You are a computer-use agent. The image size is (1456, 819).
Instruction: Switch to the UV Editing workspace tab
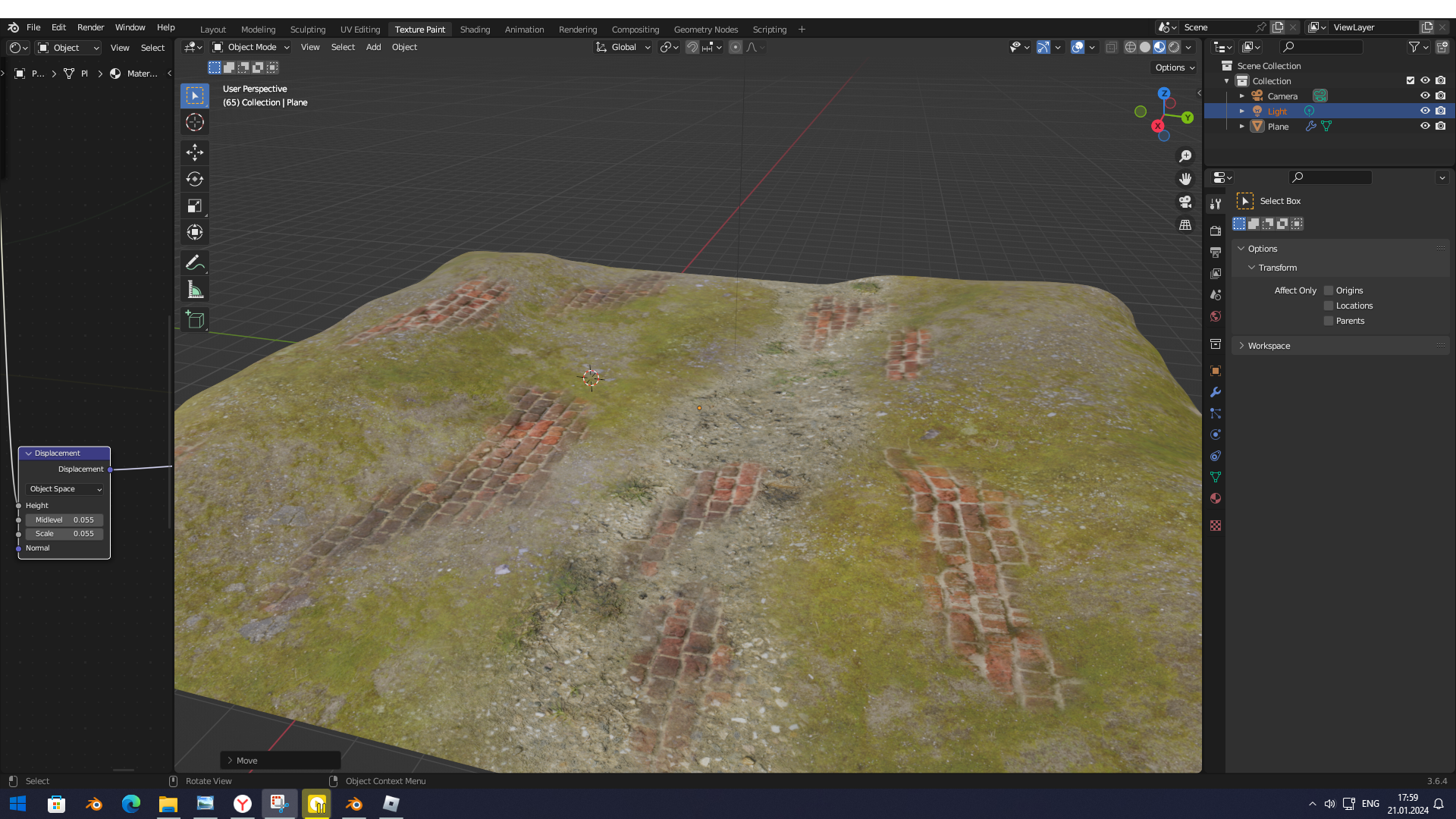coord(360,30)
